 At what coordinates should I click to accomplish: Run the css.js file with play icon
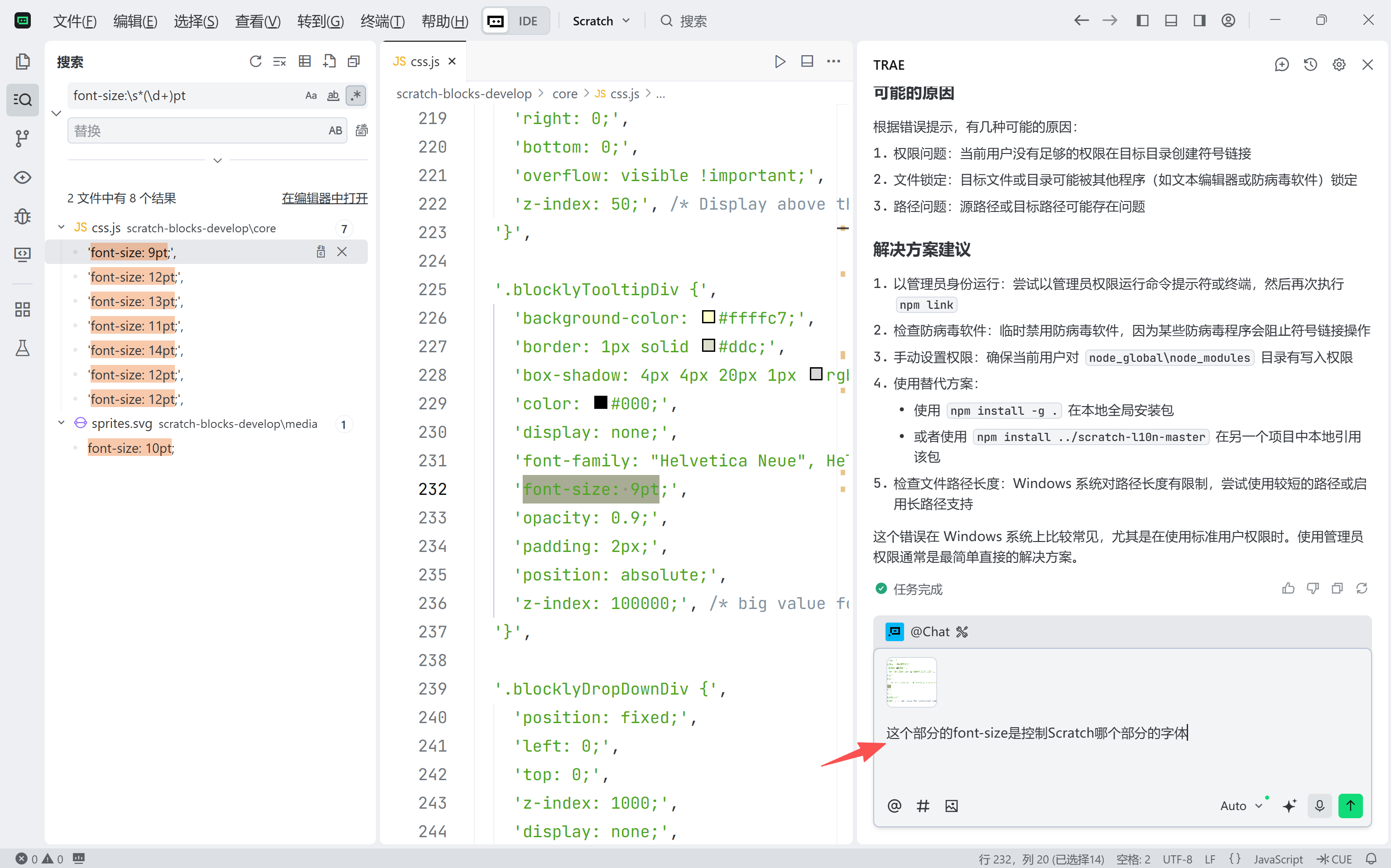pos(780,62)
